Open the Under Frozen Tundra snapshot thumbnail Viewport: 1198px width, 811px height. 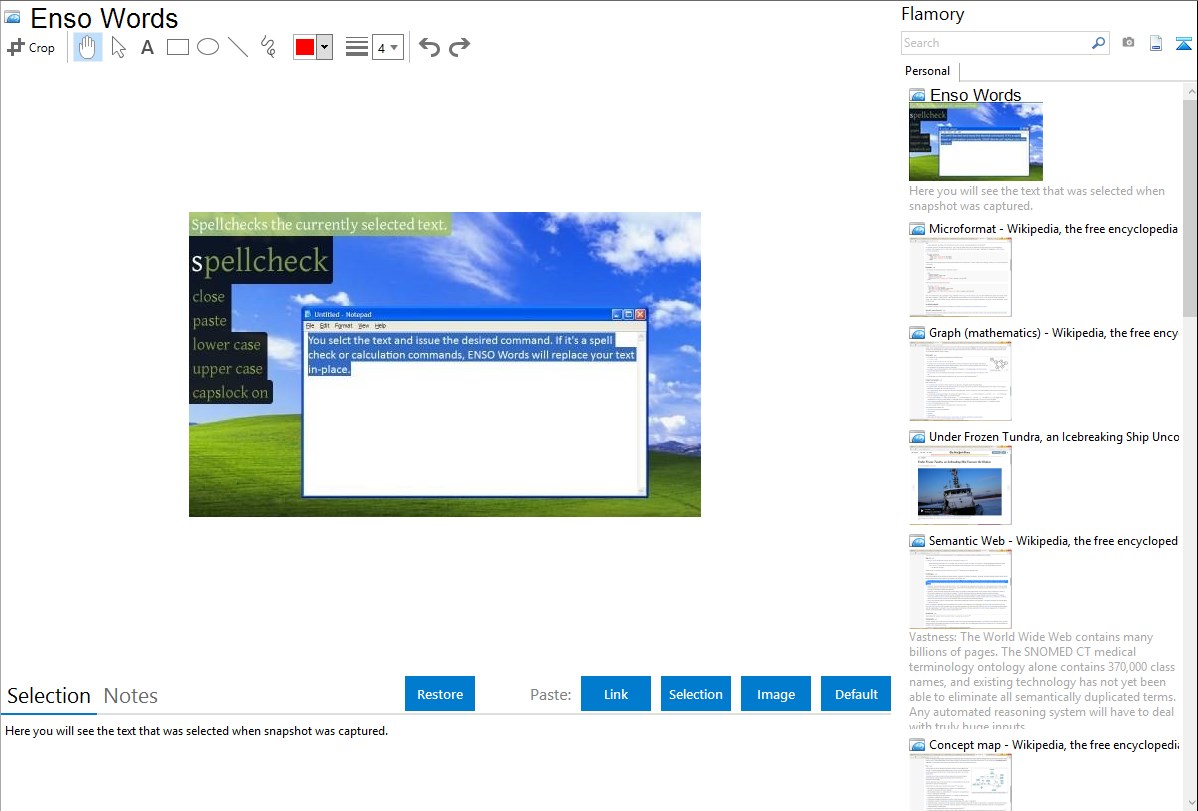pyautogui.click(x=960, y=485)
